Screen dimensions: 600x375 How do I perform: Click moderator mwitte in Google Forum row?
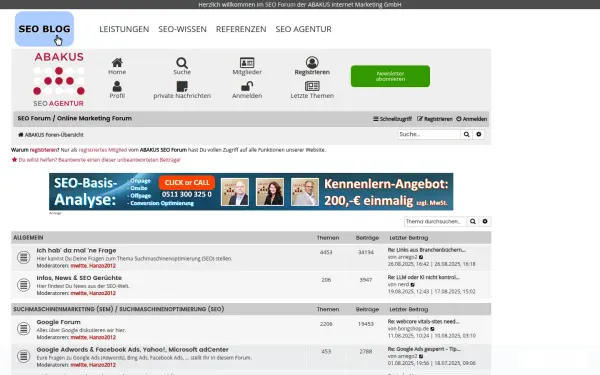pyautogui.click(x=78, y=337)
